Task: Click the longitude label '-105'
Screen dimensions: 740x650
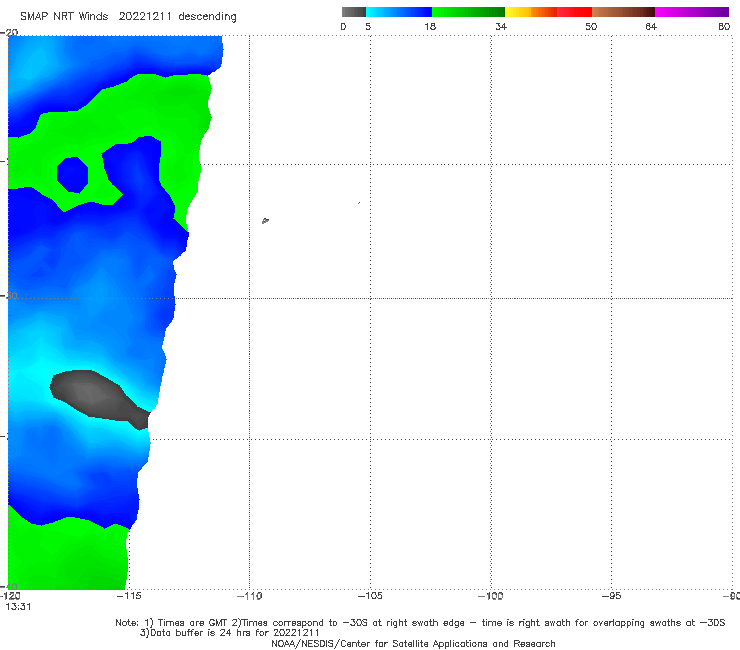Action: [370, 596]
